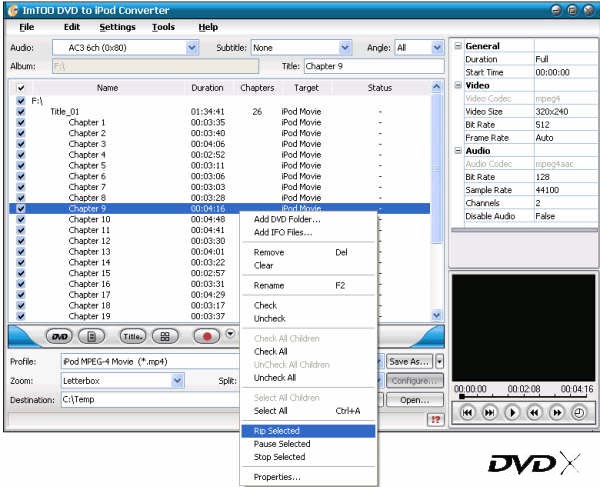Open the dropdown arrow beside Save As
Screen dimensions: 600x487
440,362
